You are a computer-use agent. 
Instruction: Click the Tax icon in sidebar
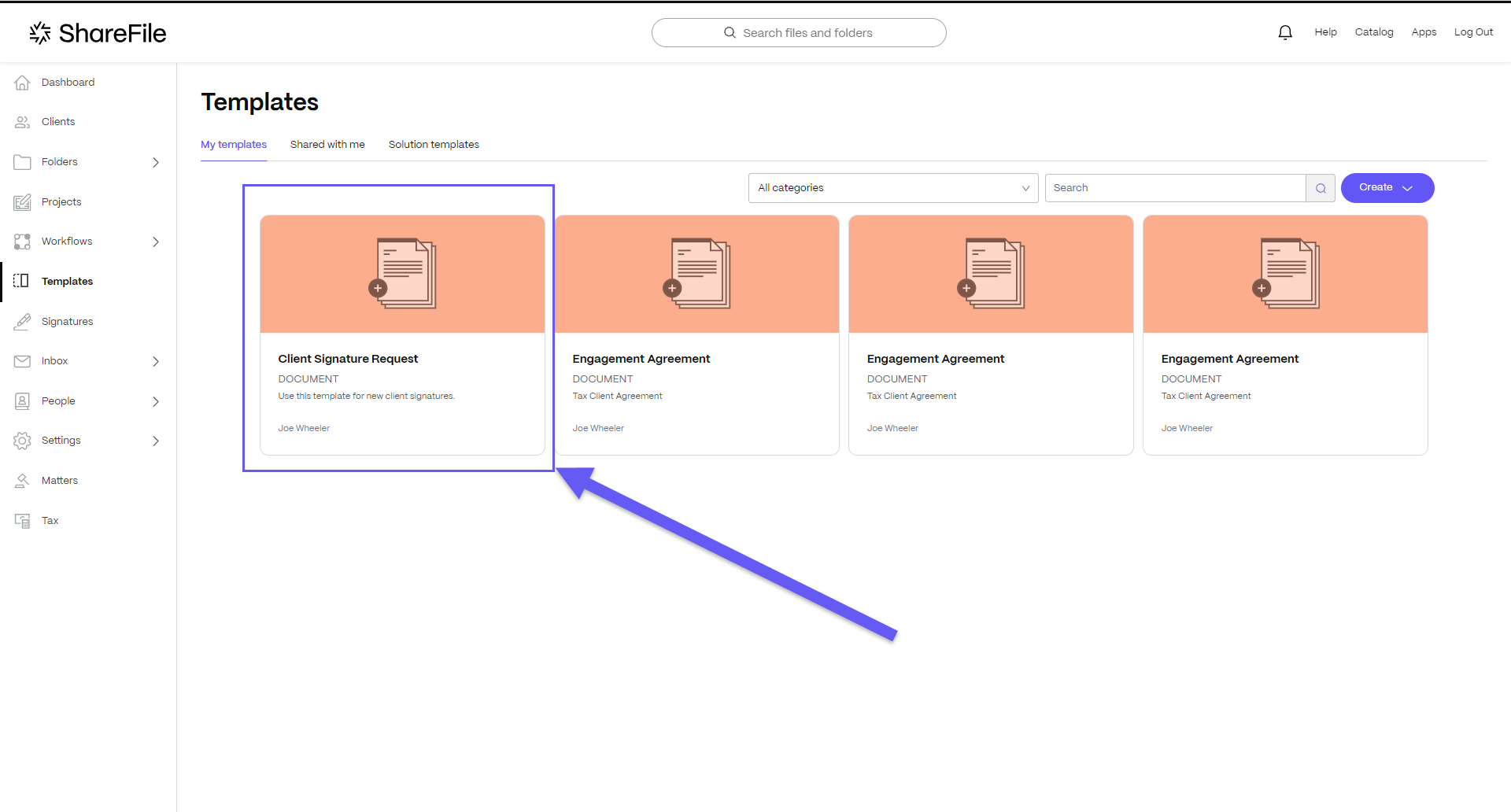[x=22, y=521]
